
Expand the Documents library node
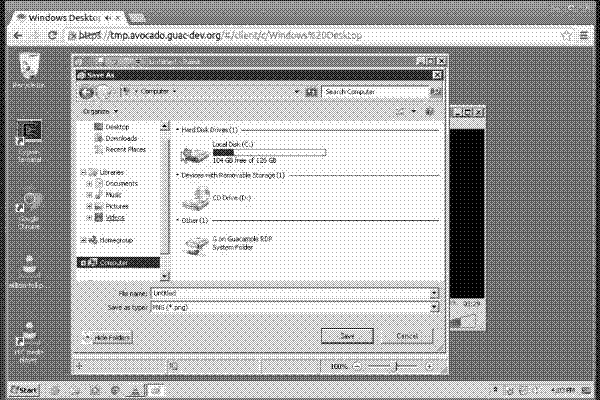[89, 184]
